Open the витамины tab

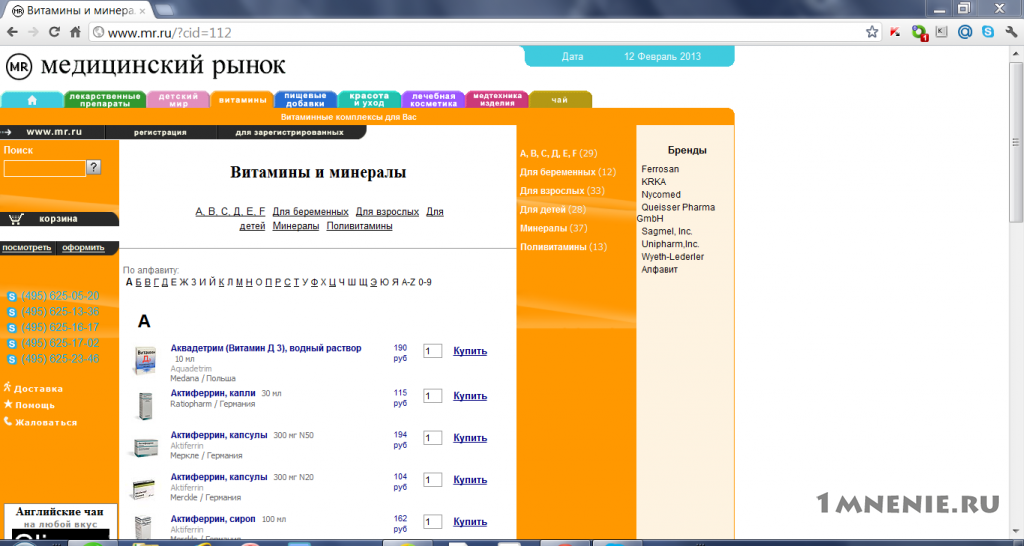point(242,100)
